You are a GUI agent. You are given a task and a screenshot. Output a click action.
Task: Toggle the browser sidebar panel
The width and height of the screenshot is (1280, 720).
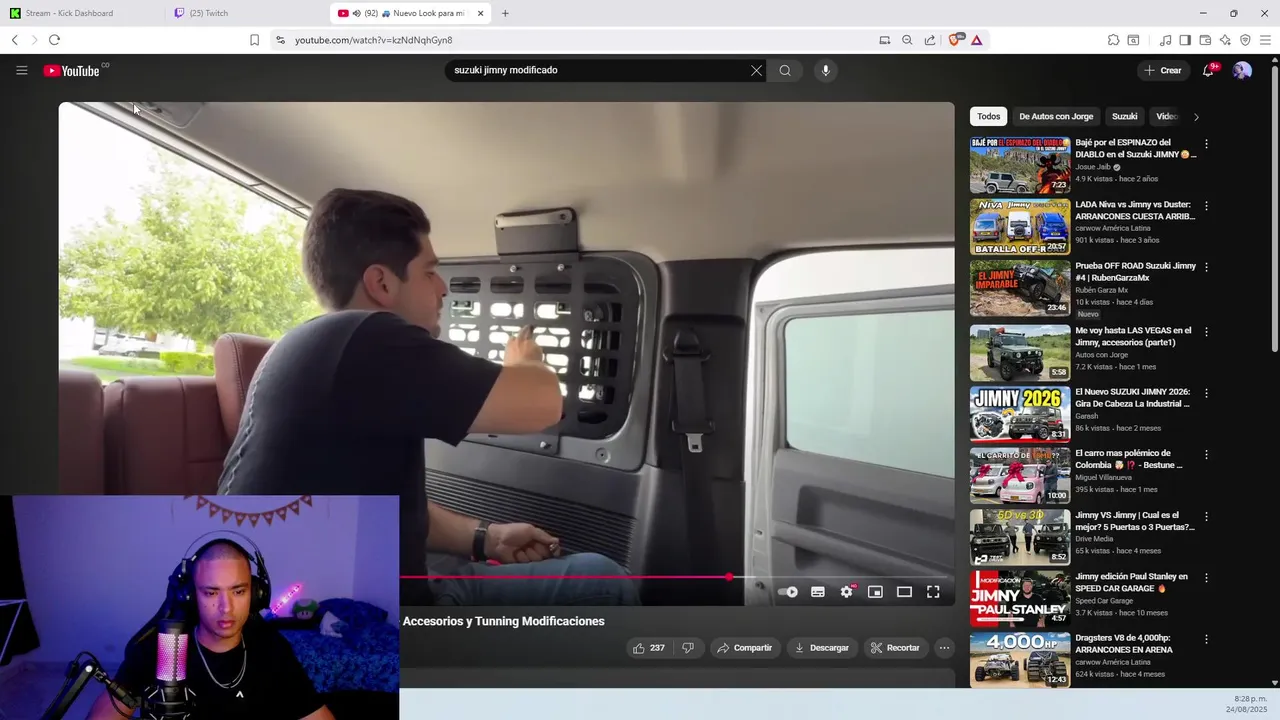coord(1185,40)
